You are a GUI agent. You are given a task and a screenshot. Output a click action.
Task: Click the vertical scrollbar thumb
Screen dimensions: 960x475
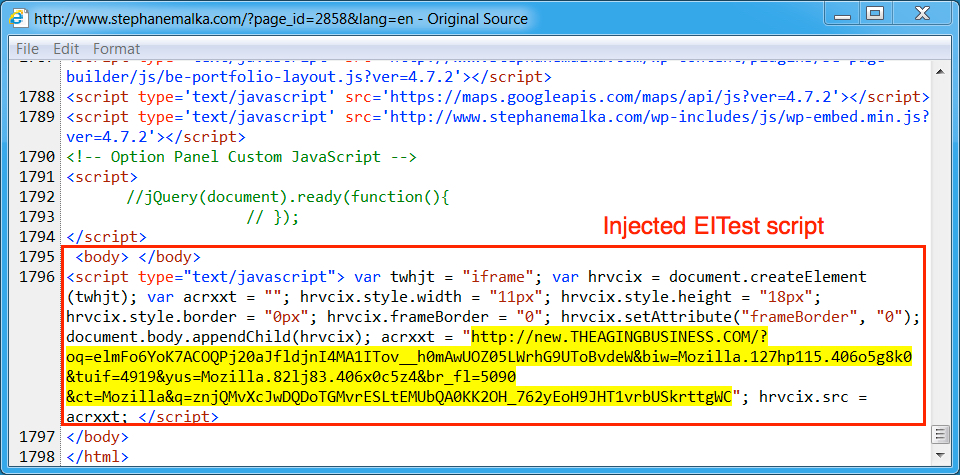939,434
